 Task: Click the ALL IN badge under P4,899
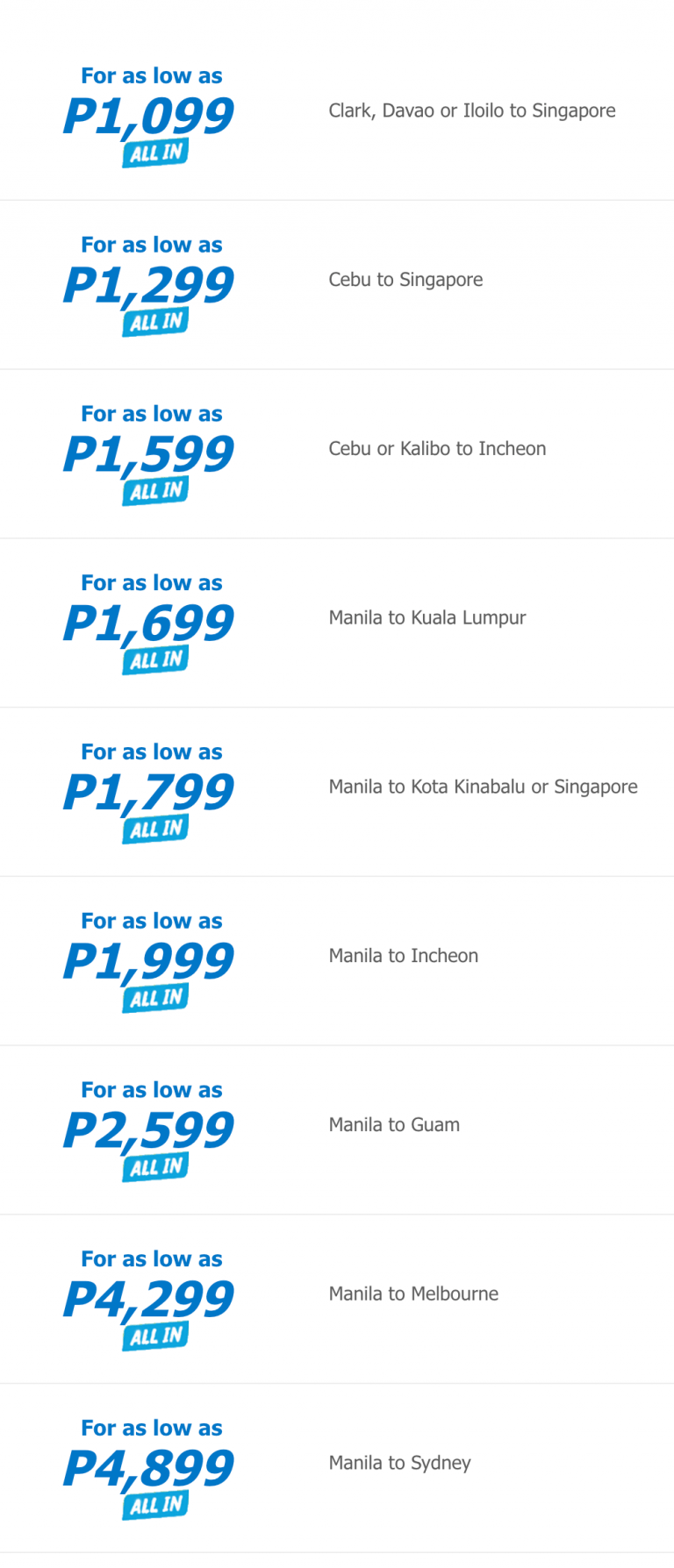[156, 1507]
